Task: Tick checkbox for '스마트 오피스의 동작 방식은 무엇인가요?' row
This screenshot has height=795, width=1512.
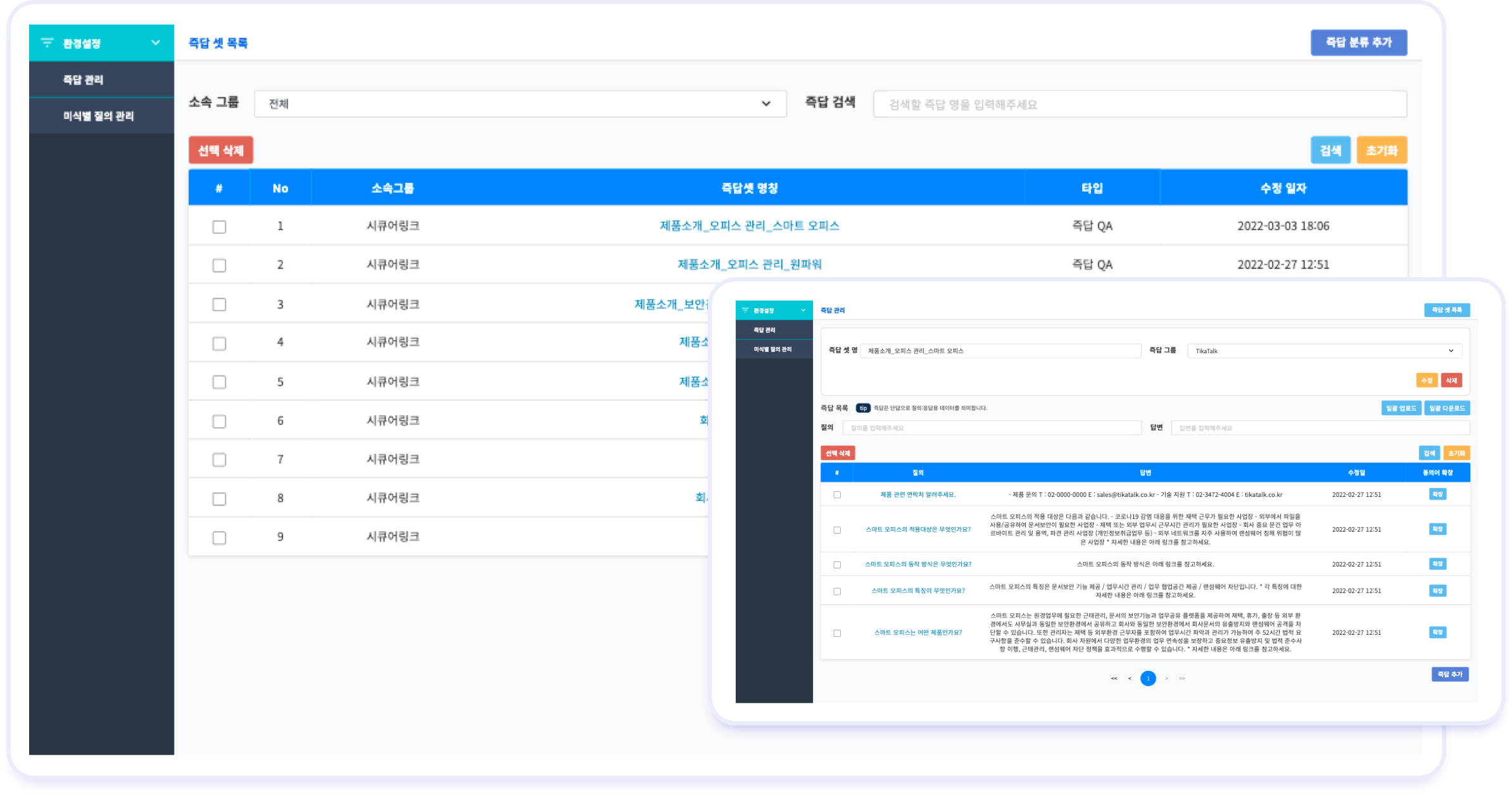Action: click(x=837, y=565)
